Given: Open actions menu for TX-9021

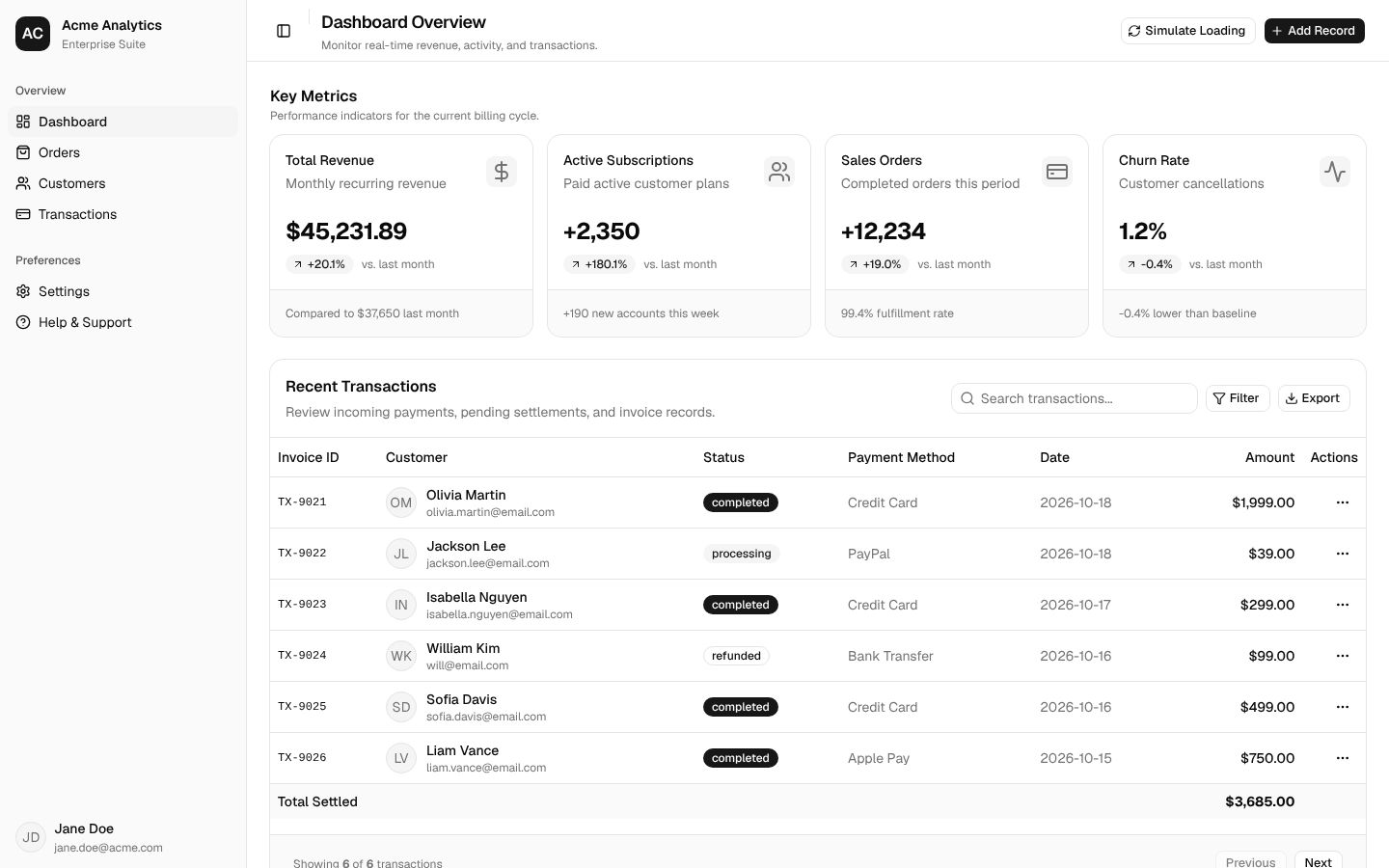Looking at the screenshot, I should 1342,502.
